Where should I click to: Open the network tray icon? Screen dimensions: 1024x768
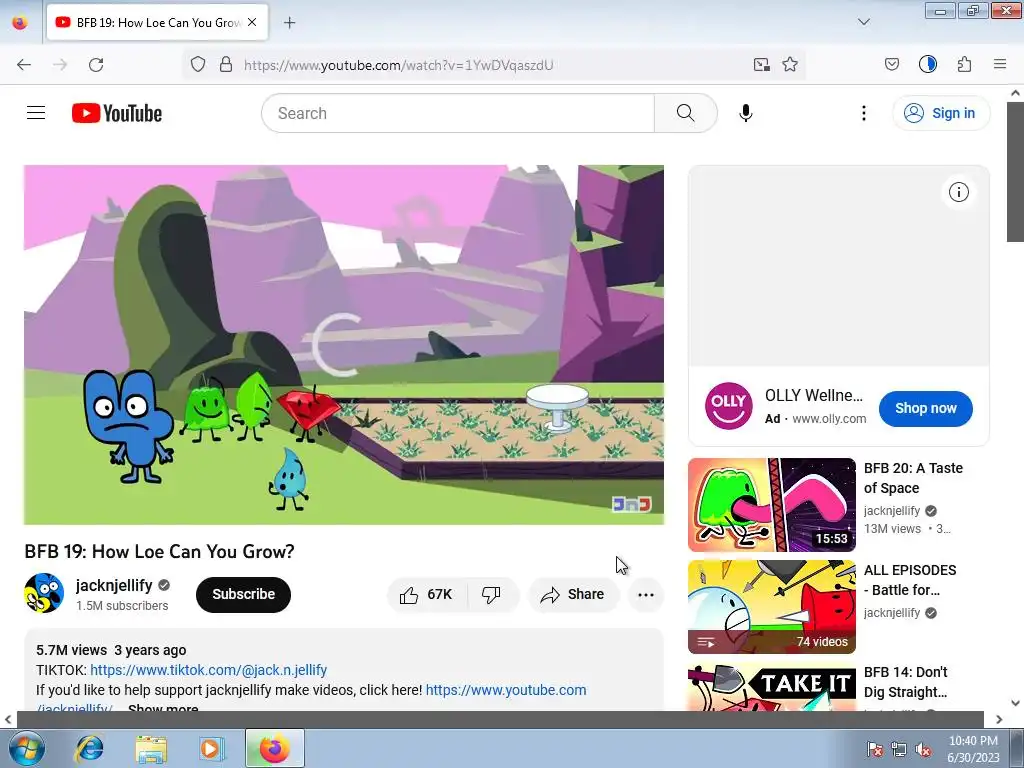899,750
